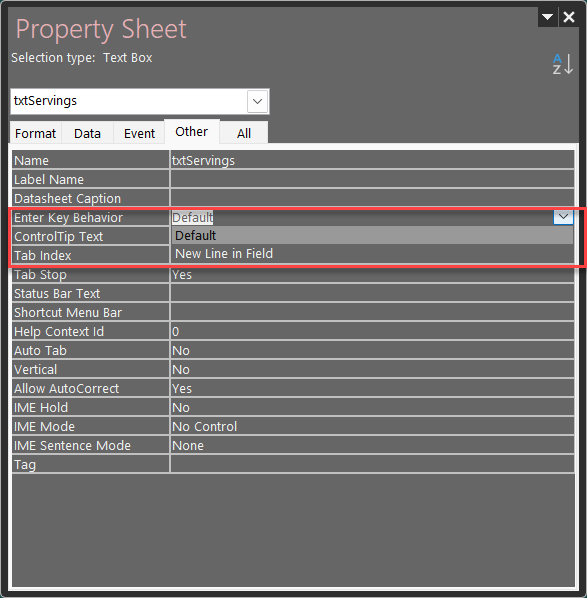Switch to the Format tab

(x=35, y=133)
